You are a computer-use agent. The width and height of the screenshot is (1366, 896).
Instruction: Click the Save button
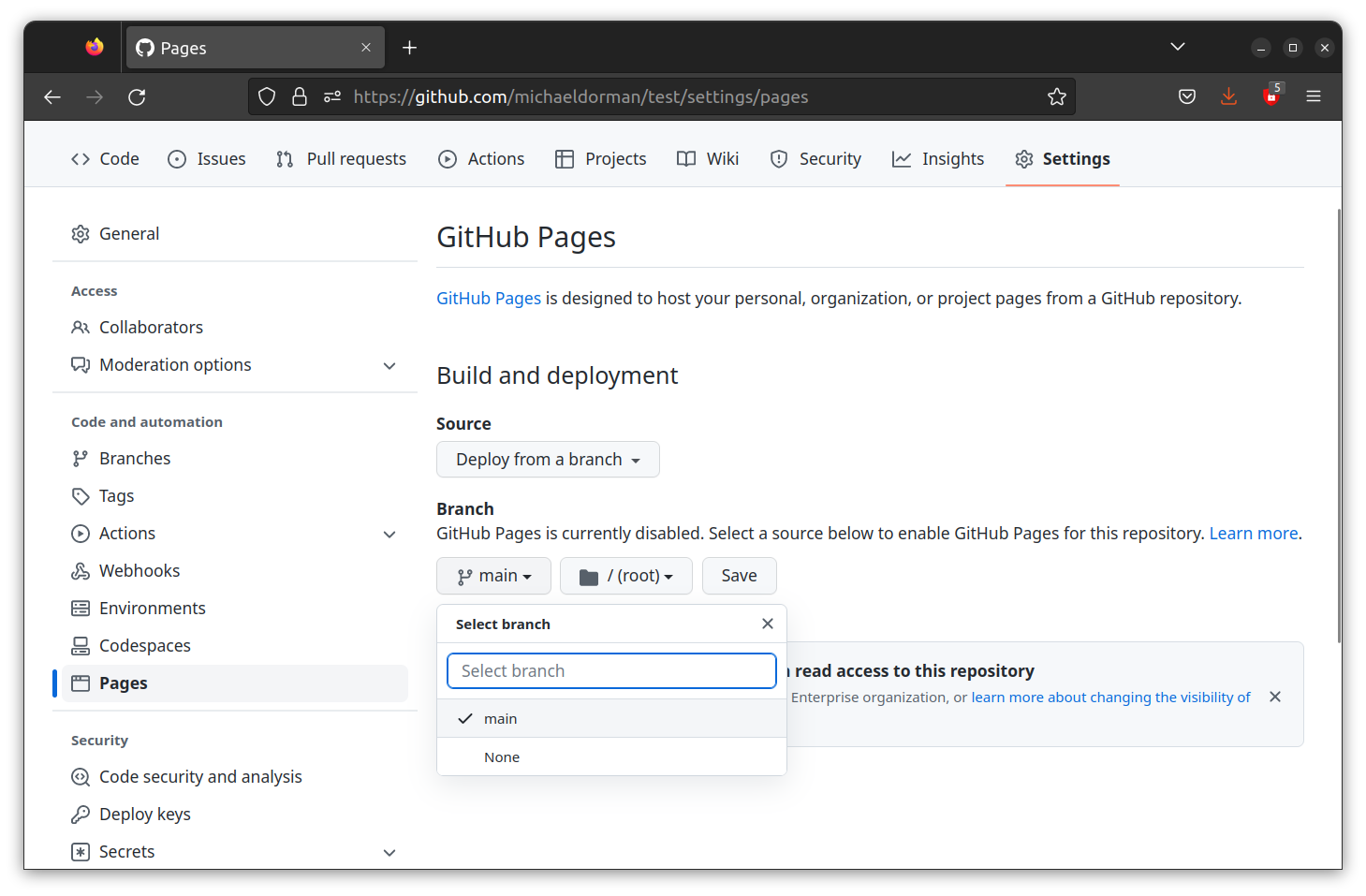pyautogui.click(x=739, y=575)
